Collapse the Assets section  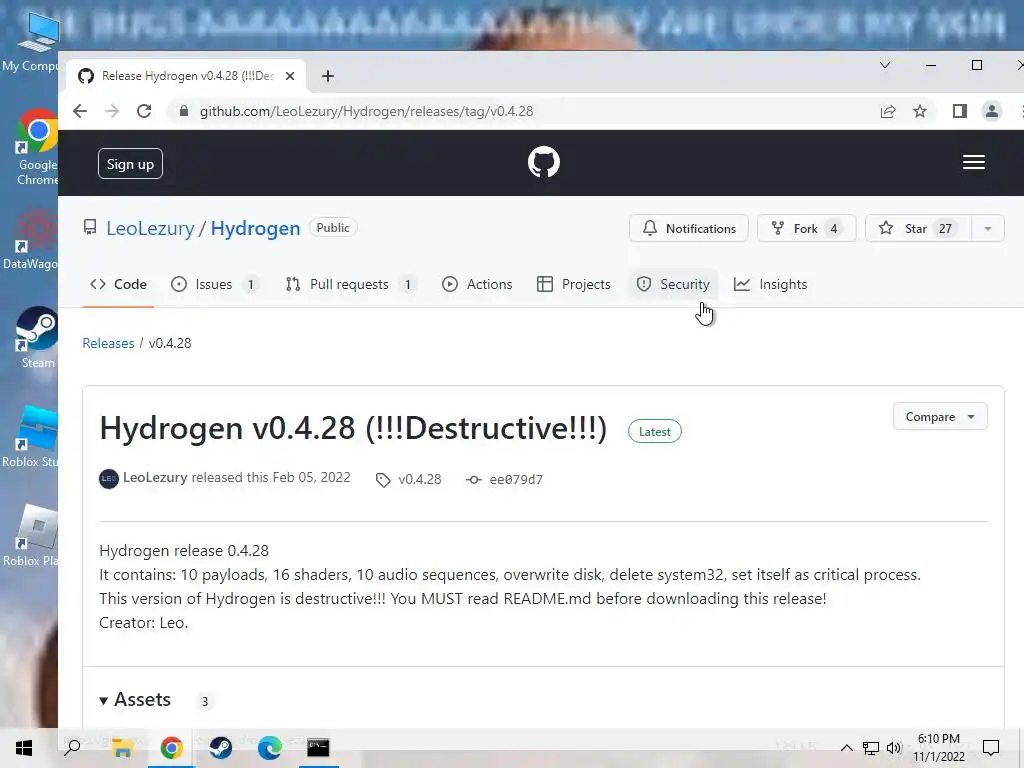tap(135, 699)
